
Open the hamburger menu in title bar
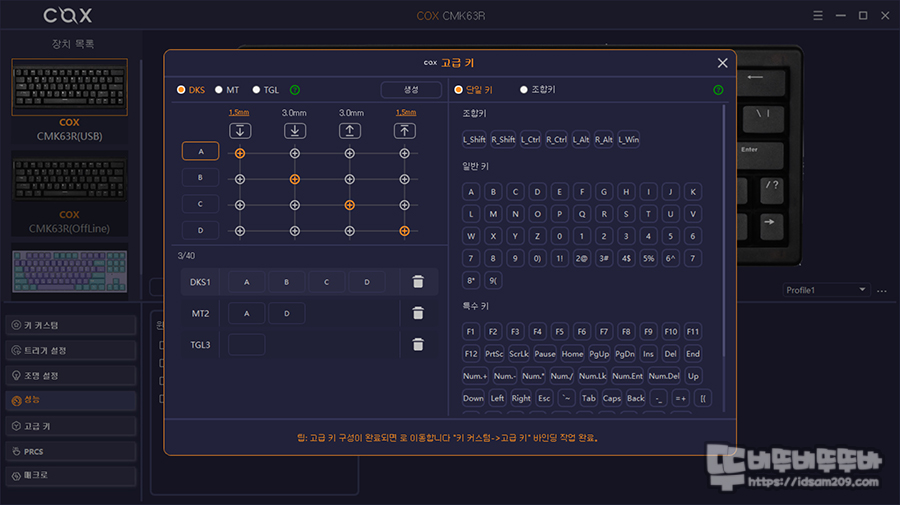(x=818, y=15)
